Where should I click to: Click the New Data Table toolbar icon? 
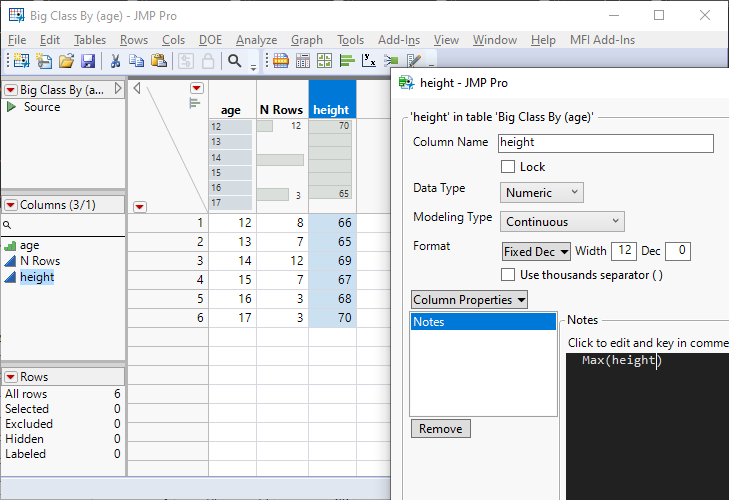tap(21, 60)
